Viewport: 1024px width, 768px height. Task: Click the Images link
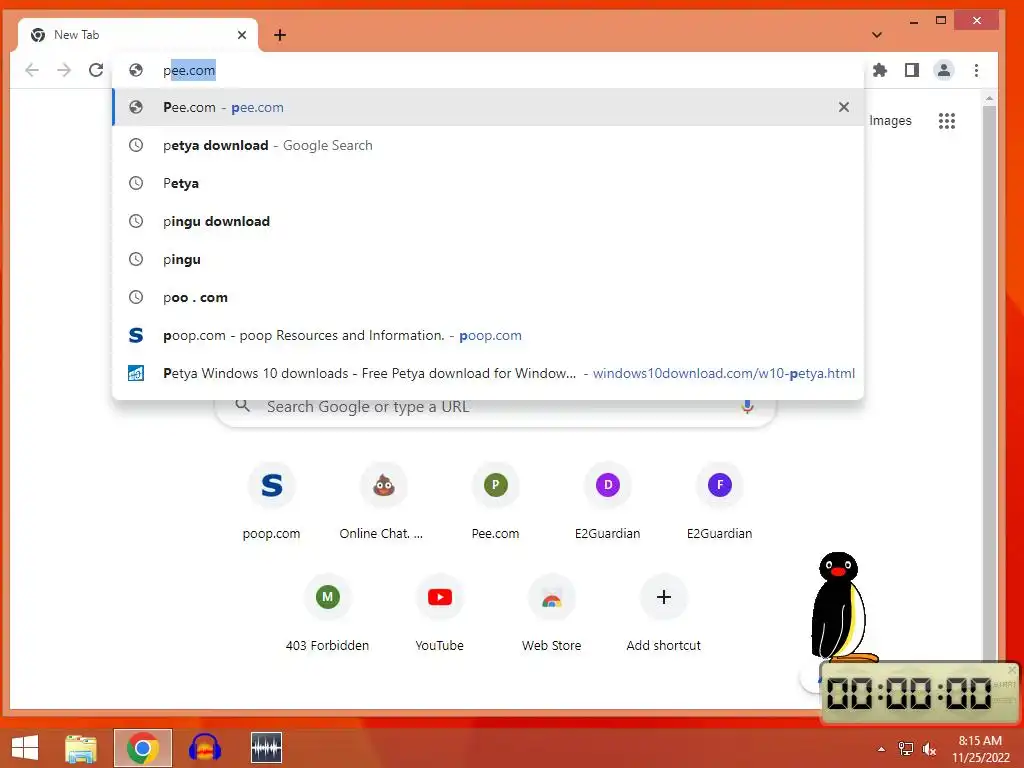pos(890,121)
